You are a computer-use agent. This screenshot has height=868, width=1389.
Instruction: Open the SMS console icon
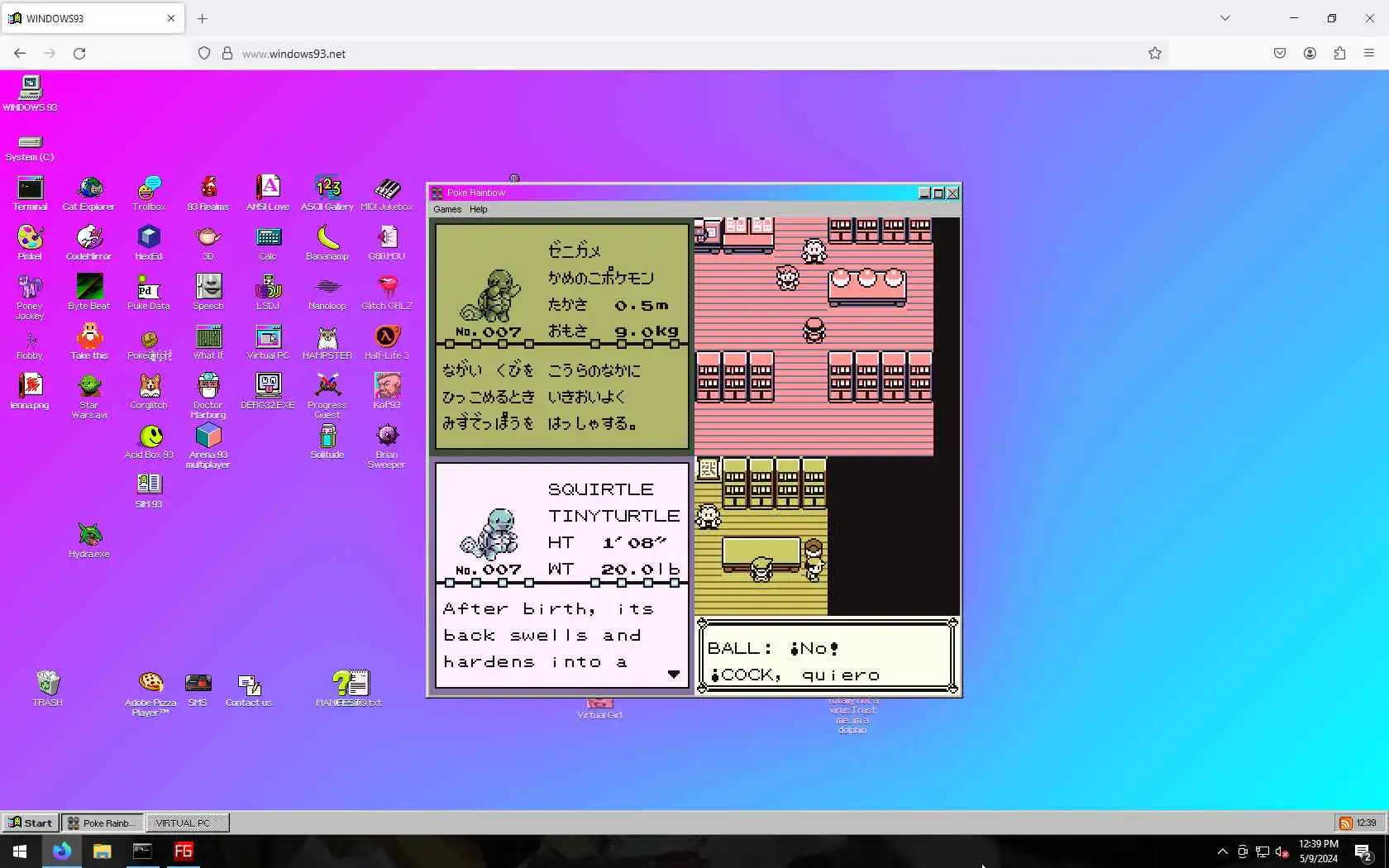(198, 689)
